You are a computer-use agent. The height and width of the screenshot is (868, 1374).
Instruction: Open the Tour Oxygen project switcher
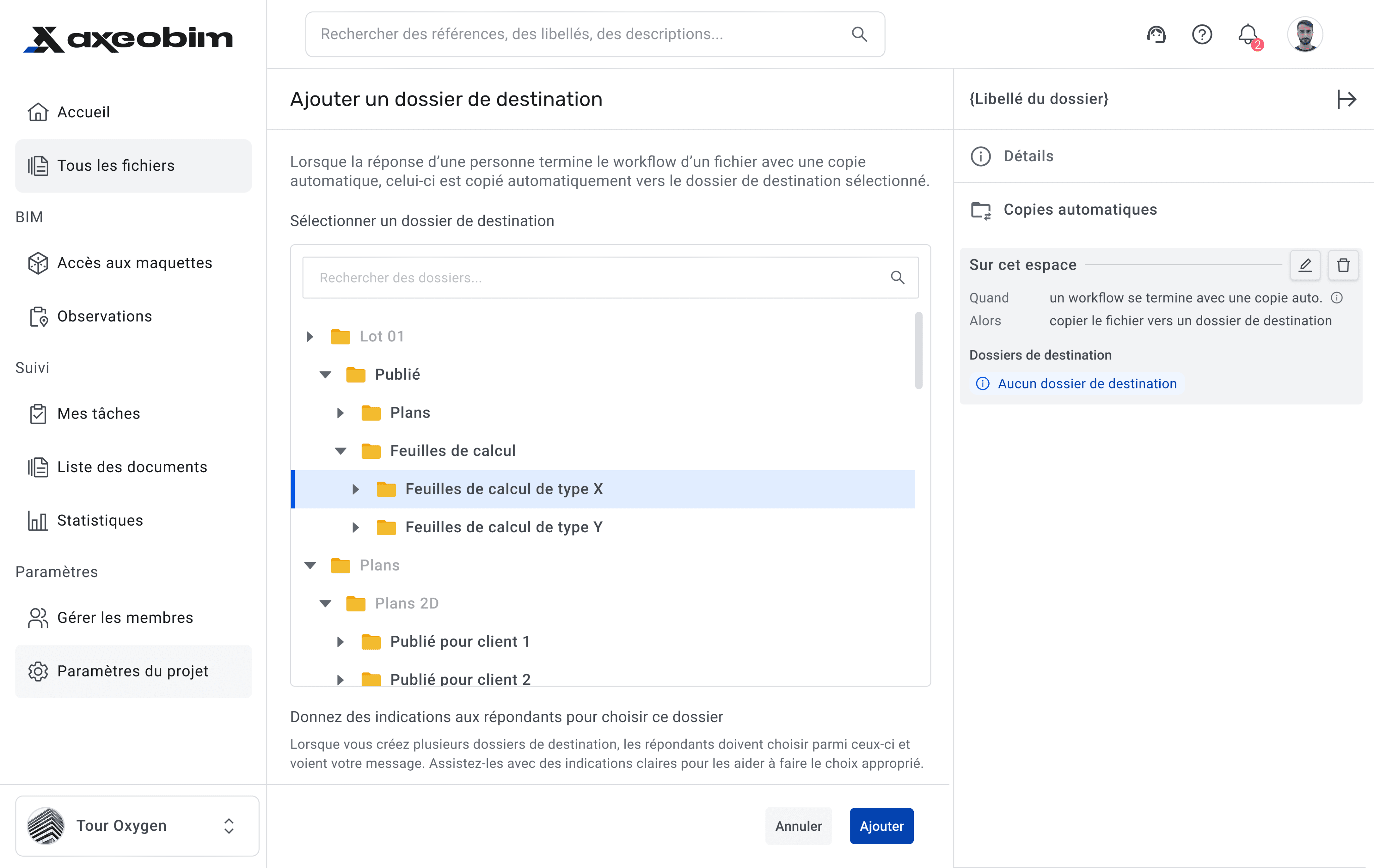pos(137,826)
